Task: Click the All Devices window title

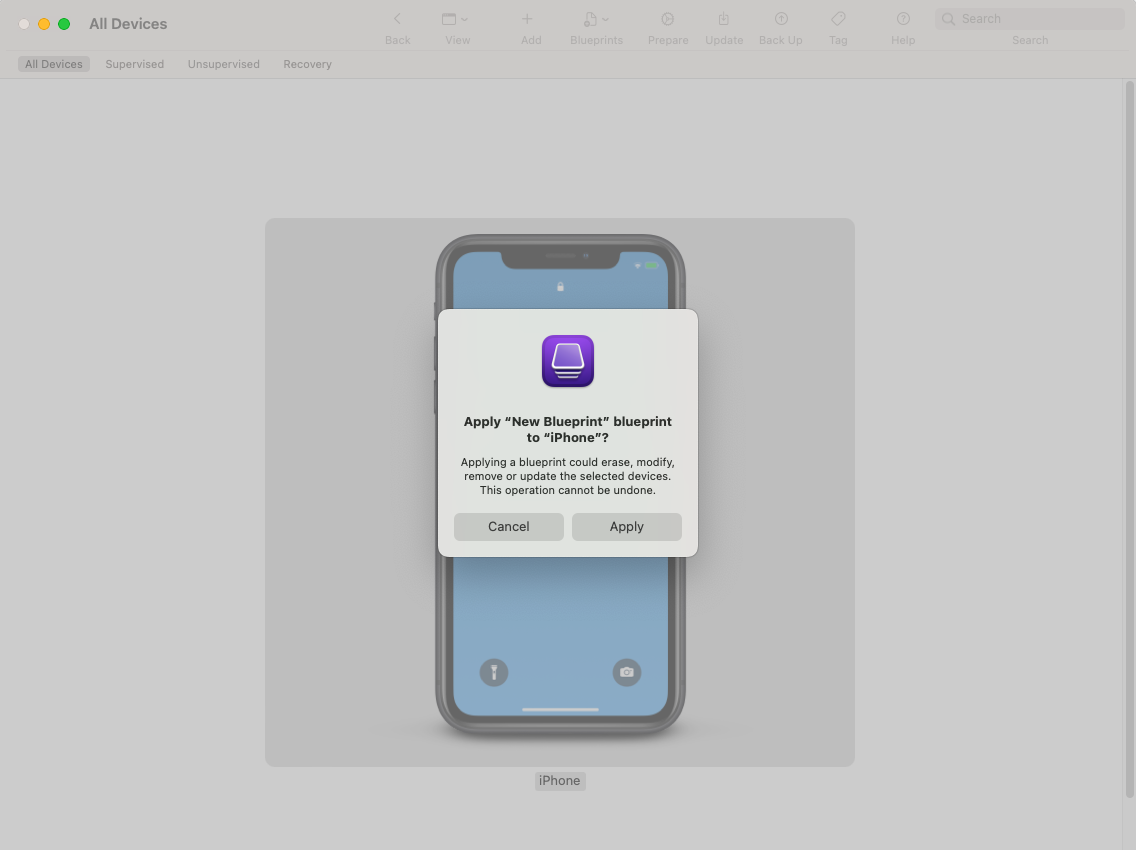Action: (128, 24)
